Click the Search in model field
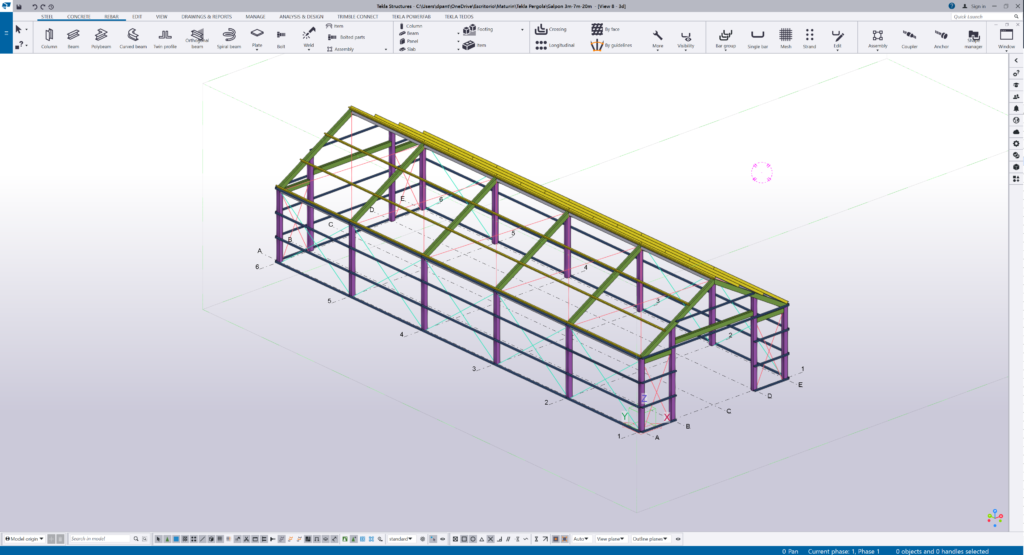The image size is (1024, 555). tap(99, 539)
